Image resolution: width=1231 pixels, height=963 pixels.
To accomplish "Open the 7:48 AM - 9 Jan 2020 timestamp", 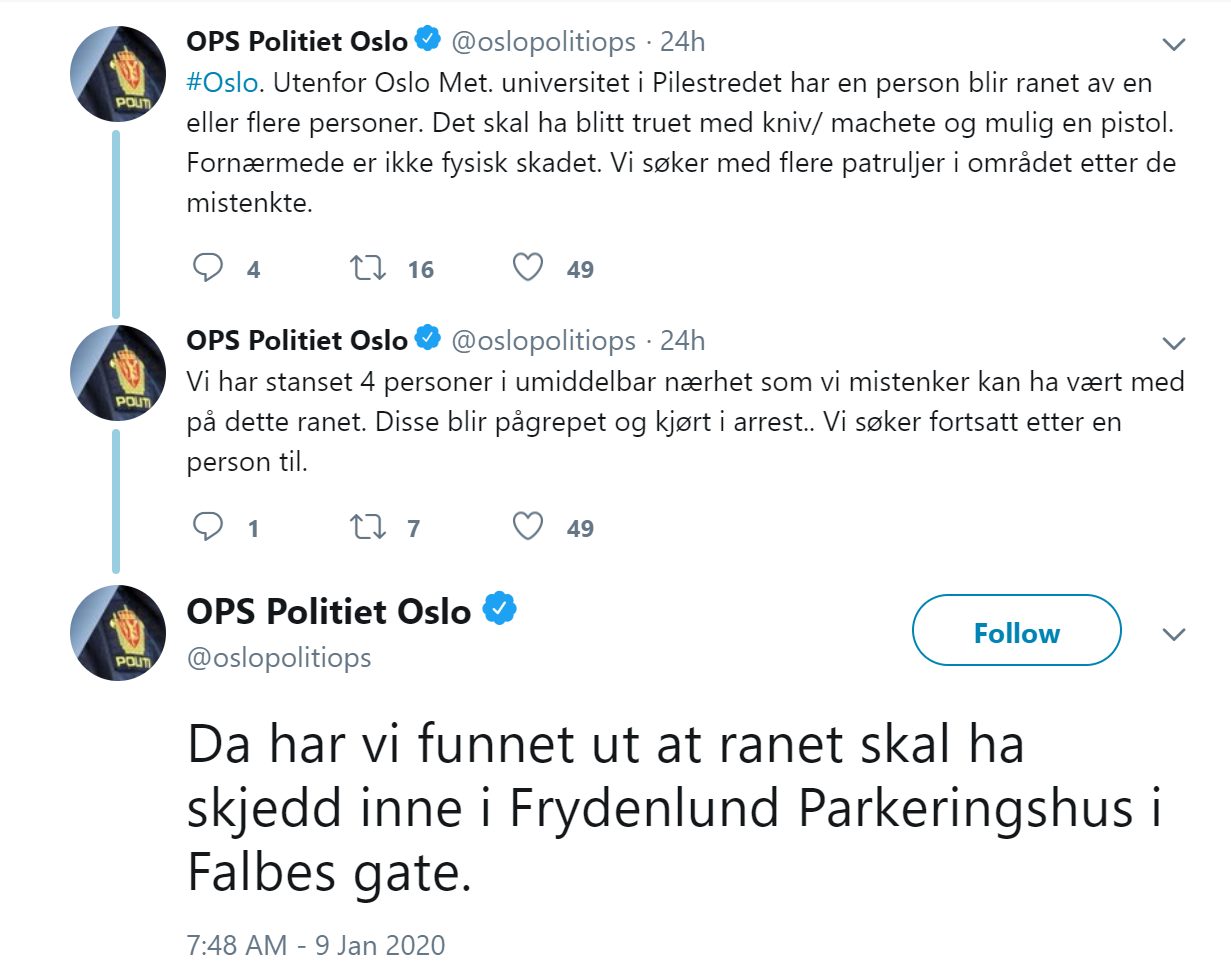I will pos(316,944).
